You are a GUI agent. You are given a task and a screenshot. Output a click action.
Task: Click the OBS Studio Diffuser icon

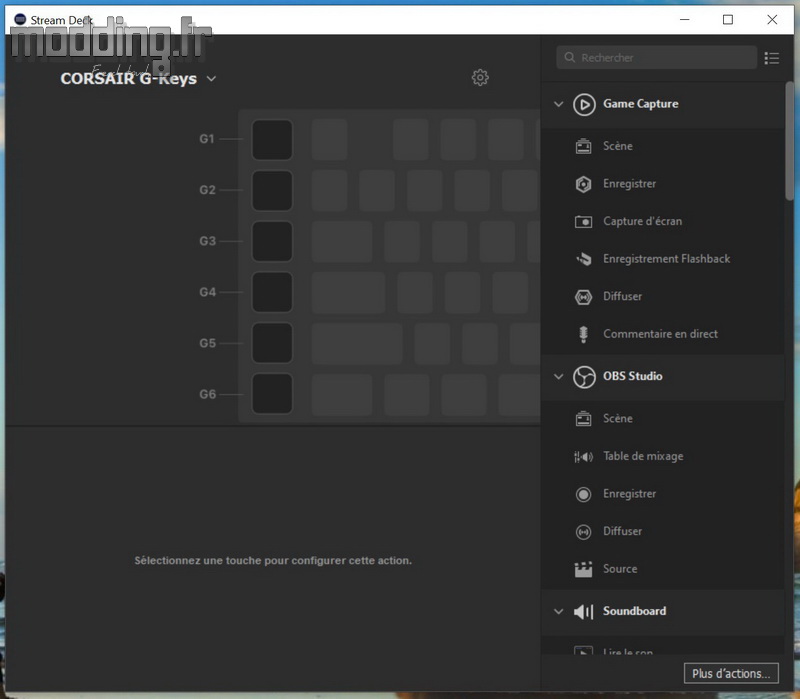pos(583,532)
